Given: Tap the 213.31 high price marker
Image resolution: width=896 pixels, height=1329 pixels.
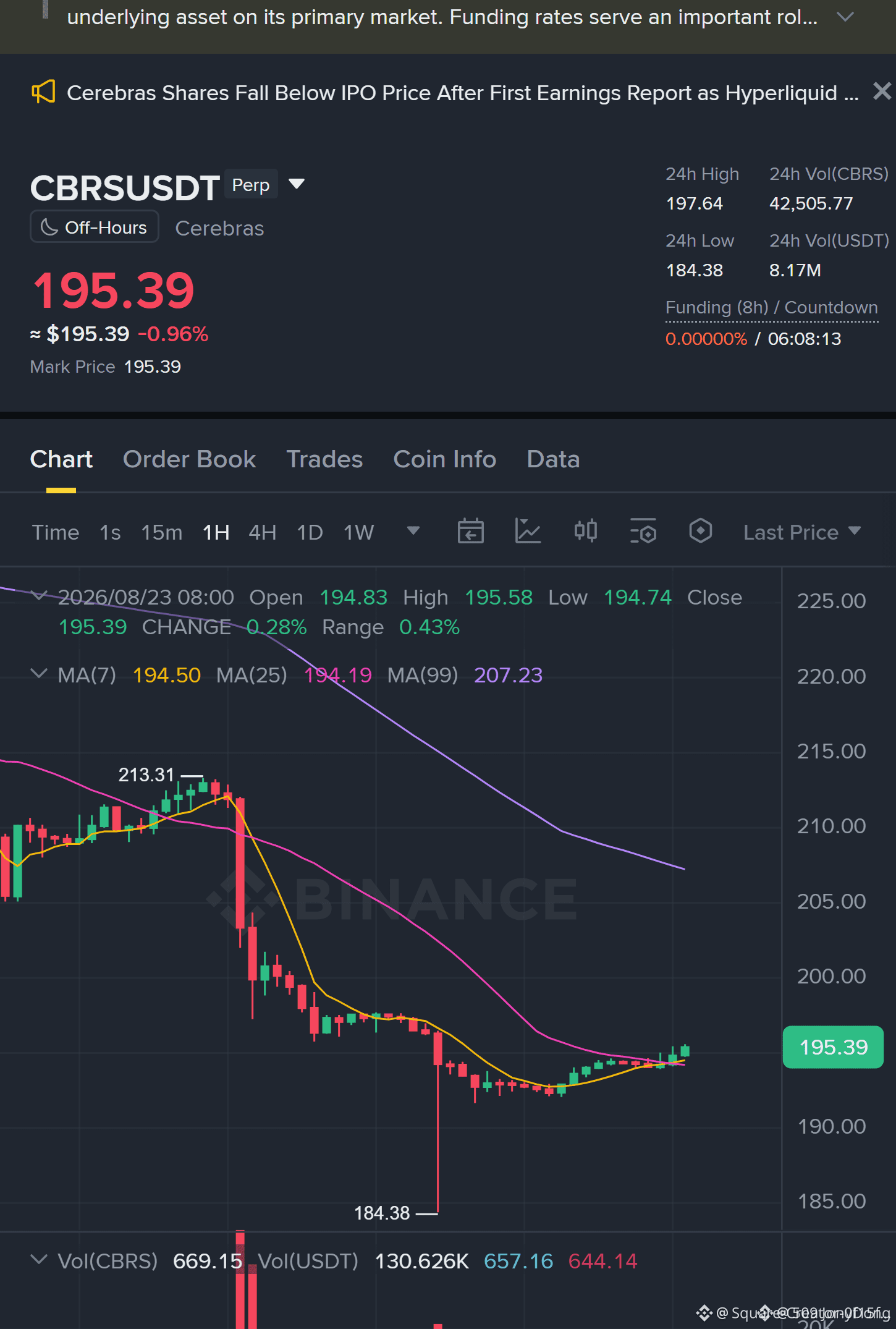Looking at the screenshot, I should tap(146, 775).
